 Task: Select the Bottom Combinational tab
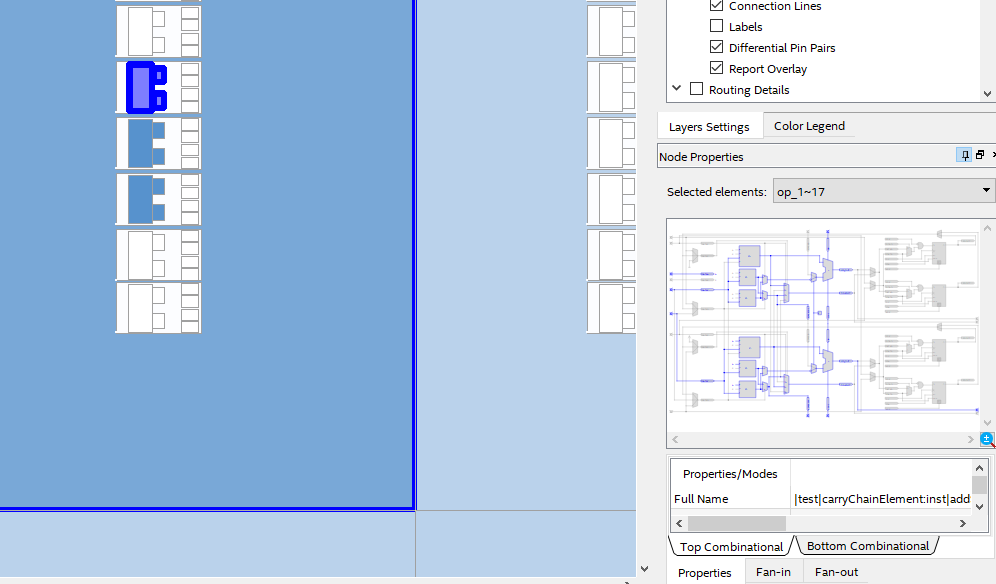[x=868, y=546]
